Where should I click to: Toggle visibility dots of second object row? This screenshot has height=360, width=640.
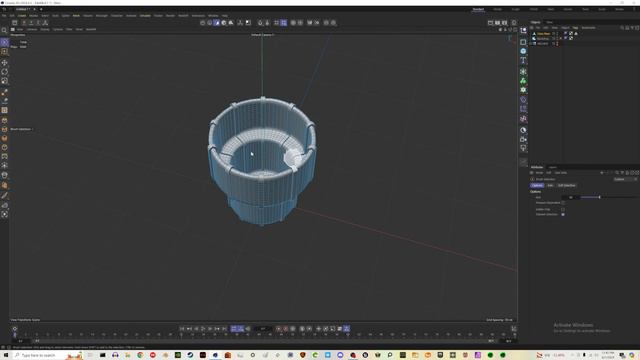coord(557,38)
